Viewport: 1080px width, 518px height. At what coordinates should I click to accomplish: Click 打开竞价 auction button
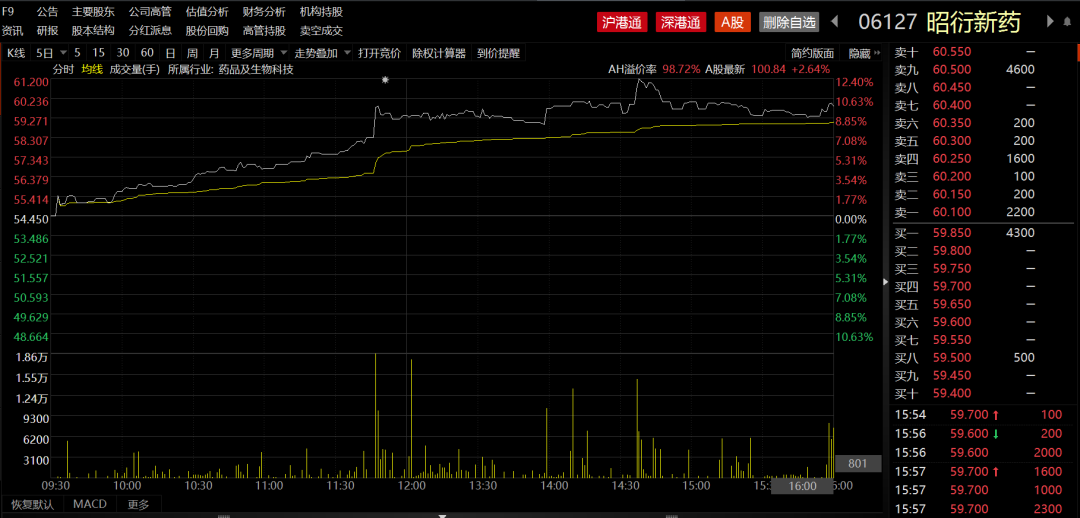pos(380,53)
